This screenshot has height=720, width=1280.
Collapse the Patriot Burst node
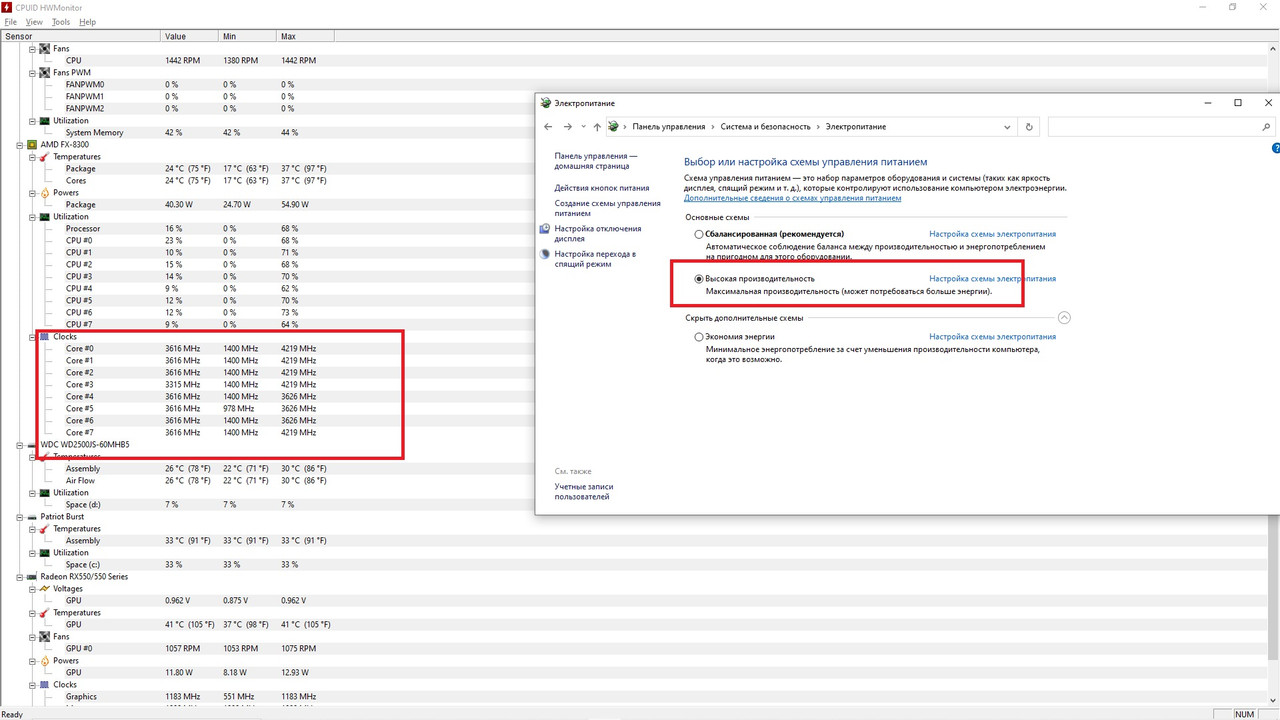(x=20, y=516)
